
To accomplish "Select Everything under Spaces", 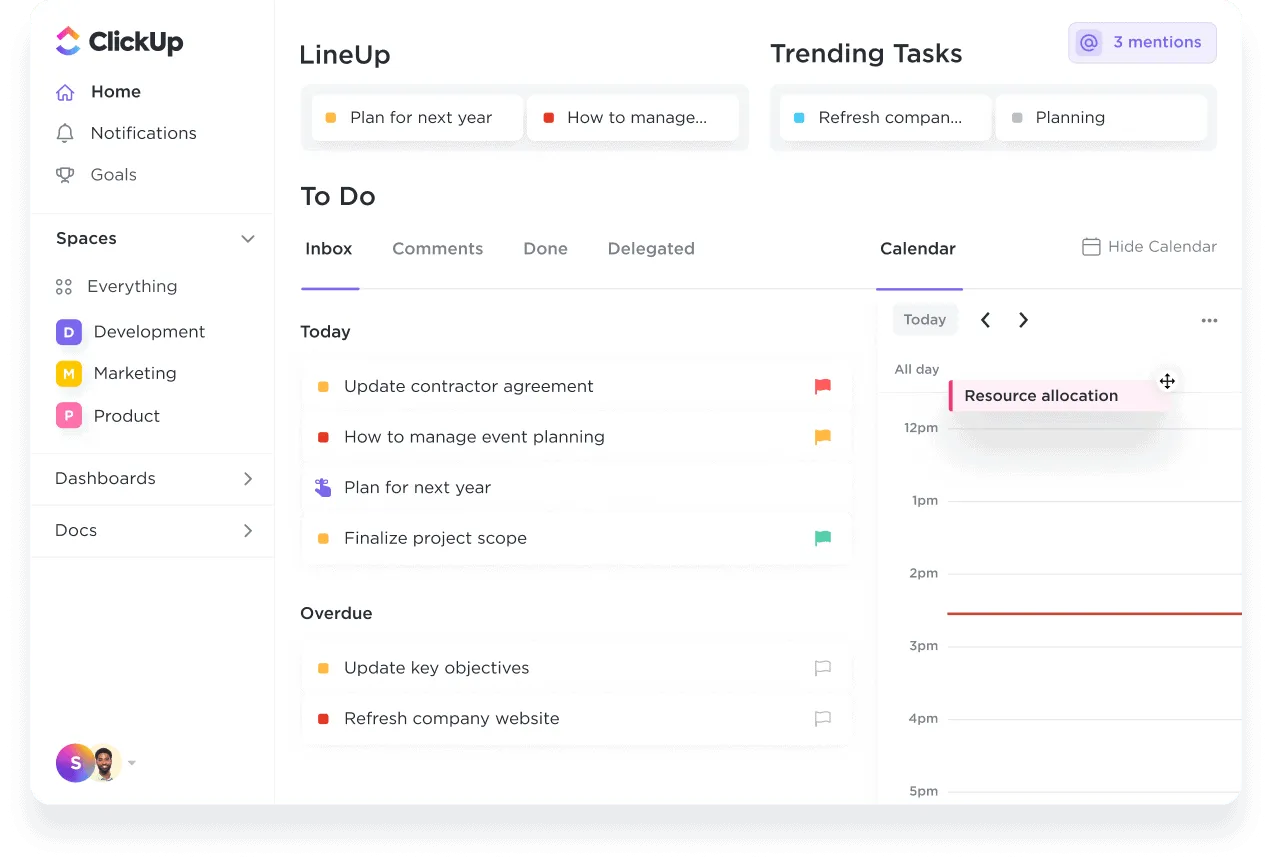I will pyautogui.click(x=132, y=287).
